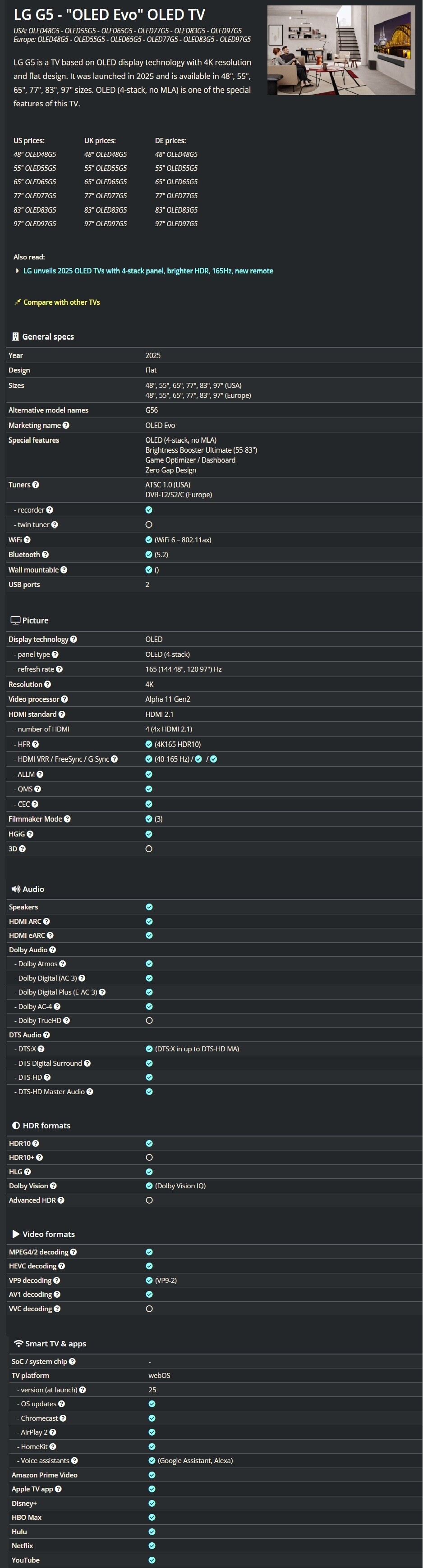Click the compare icon before Compare with other TVs
The width and height of the screenshot is (423, 1568).
[x=18, y=302]
